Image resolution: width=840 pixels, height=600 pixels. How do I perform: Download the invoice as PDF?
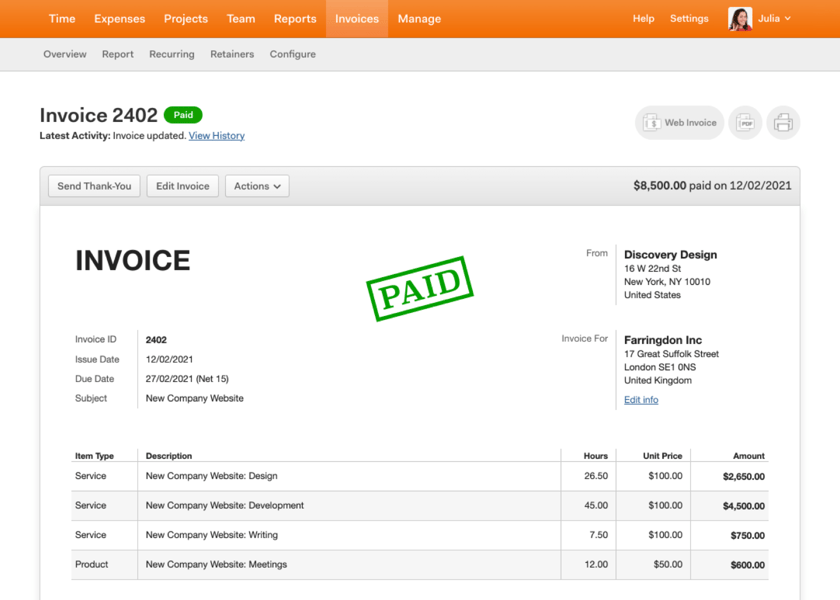pyautogui.click(x=745, y=123)
